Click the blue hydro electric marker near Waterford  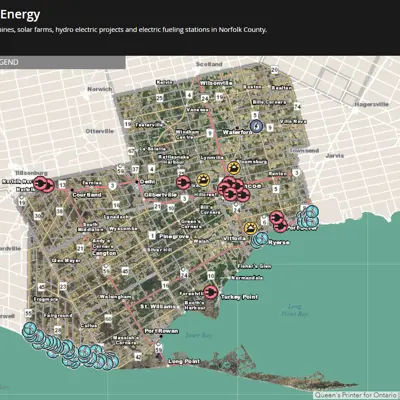click(x=256, y=126)
